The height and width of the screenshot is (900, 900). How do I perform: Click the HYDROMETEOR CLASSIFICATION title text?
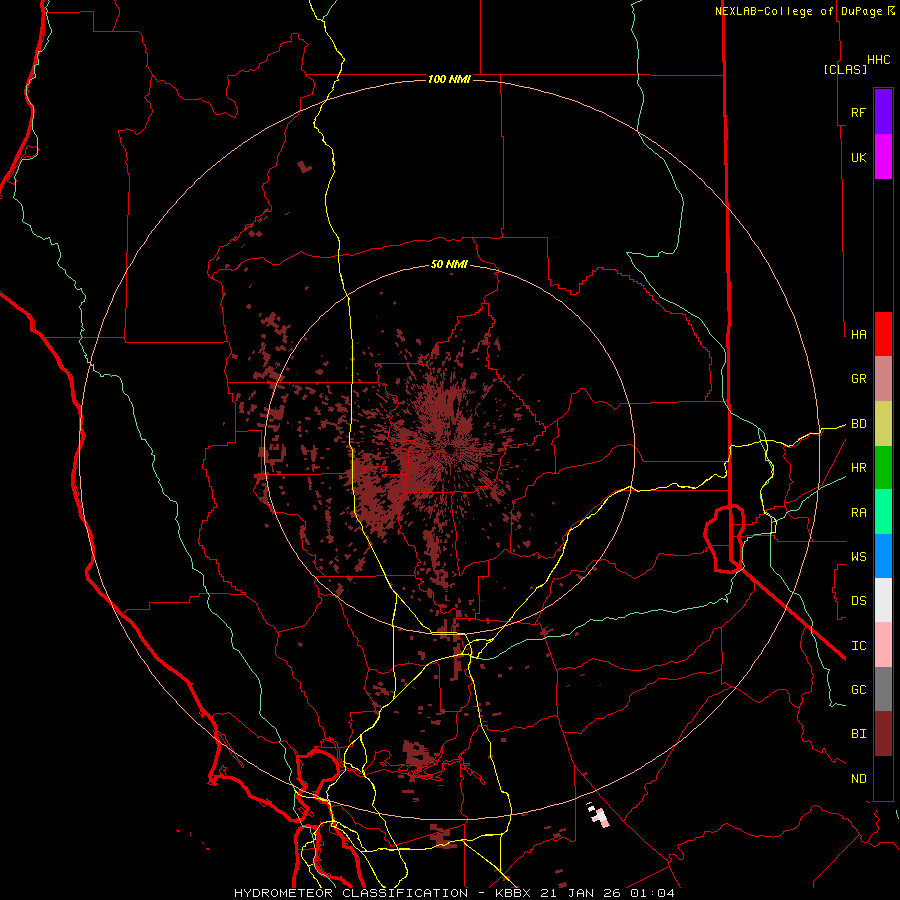(x=351, y=893)
